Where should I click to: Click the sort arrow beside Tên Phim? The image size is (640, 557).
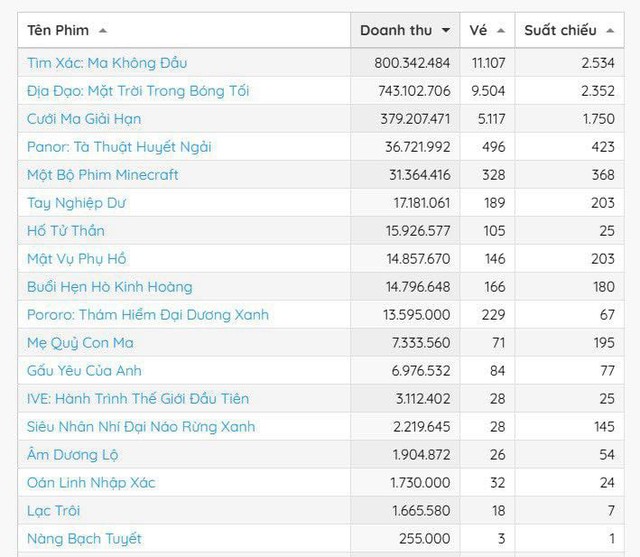click(x=104, y=31)
